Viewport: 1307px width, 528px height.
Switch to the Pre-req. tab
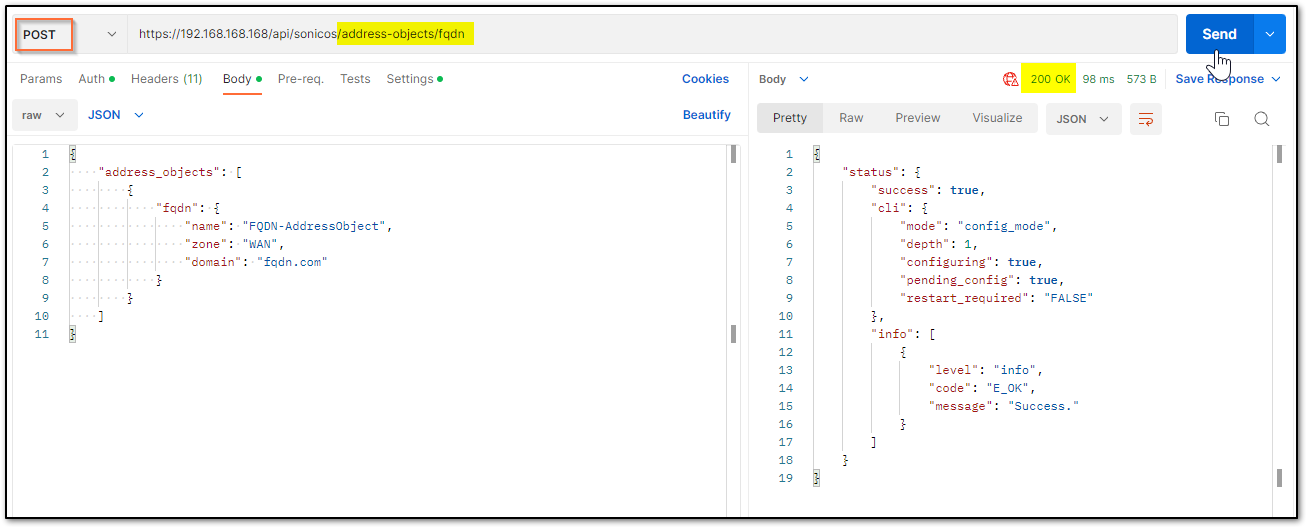pos(301,79)
